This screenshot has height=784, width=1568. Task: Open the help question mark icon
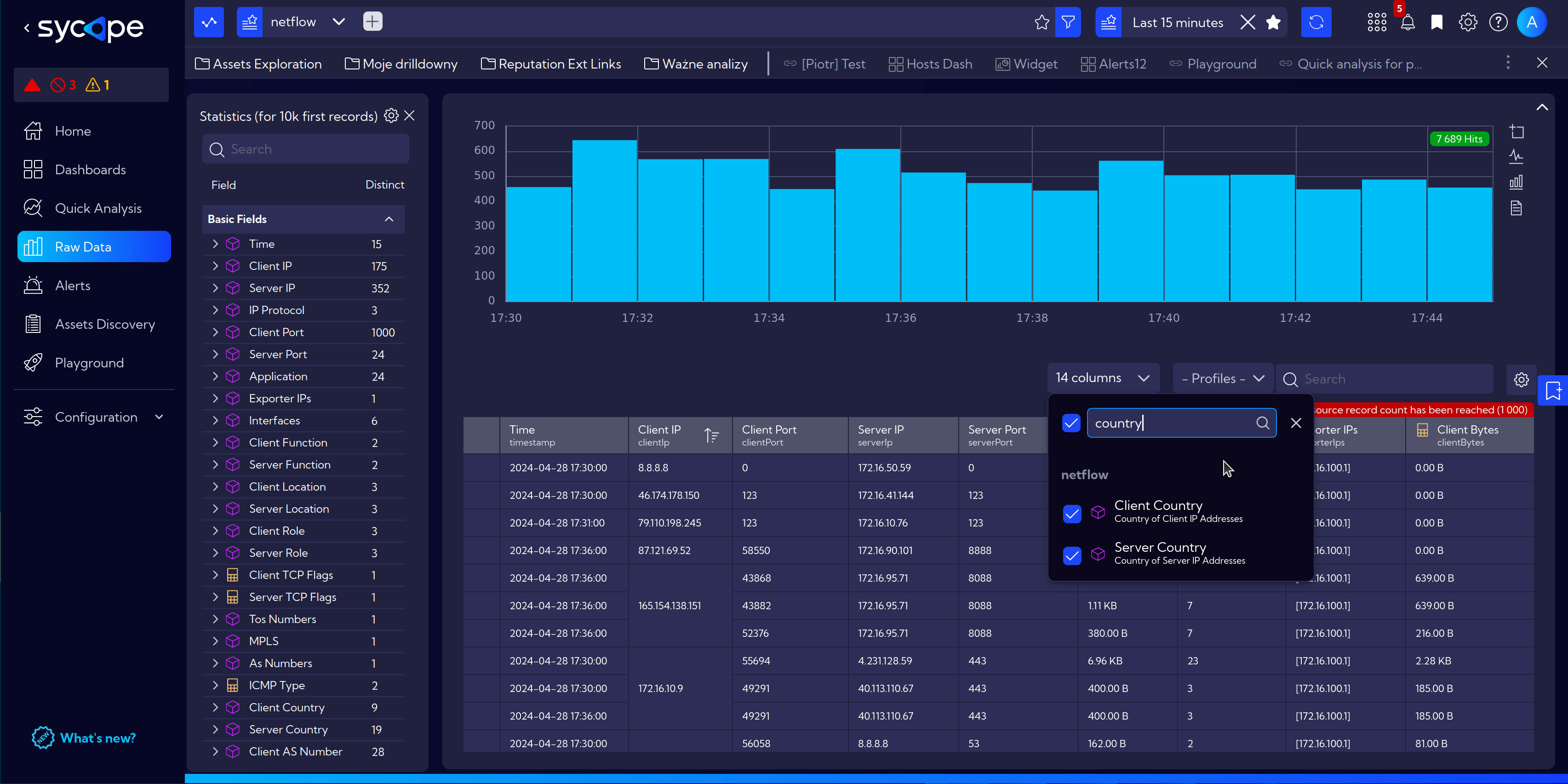pos(1498,23)
